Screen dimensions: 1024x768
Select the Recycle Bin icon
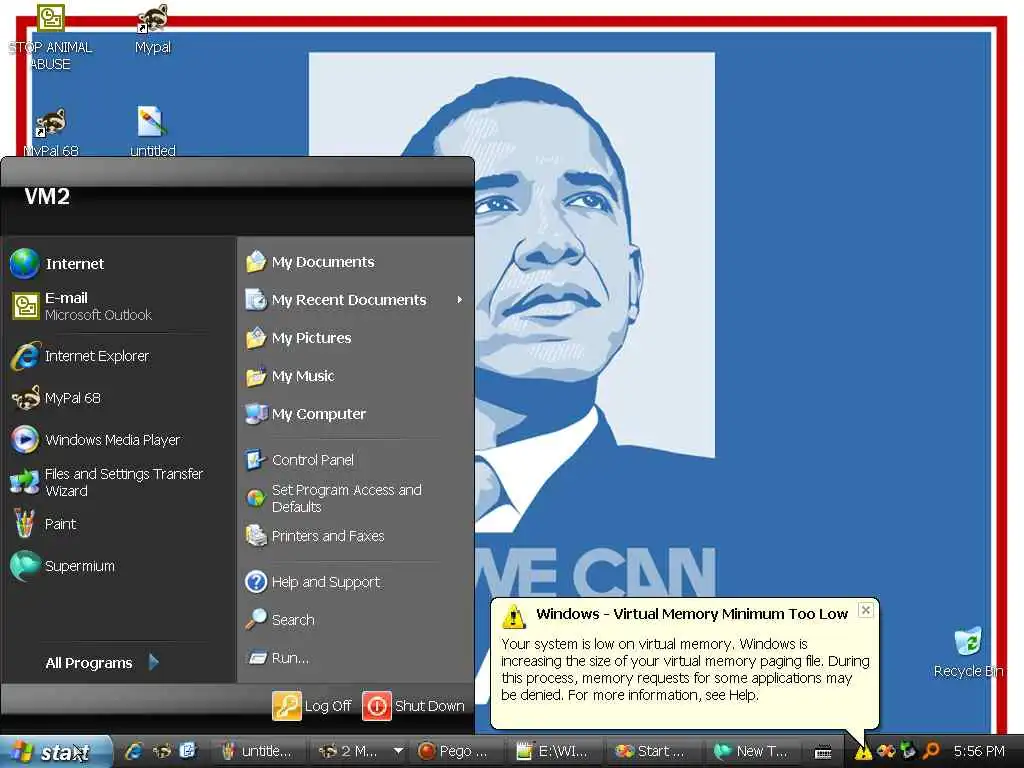coord(968,651)
